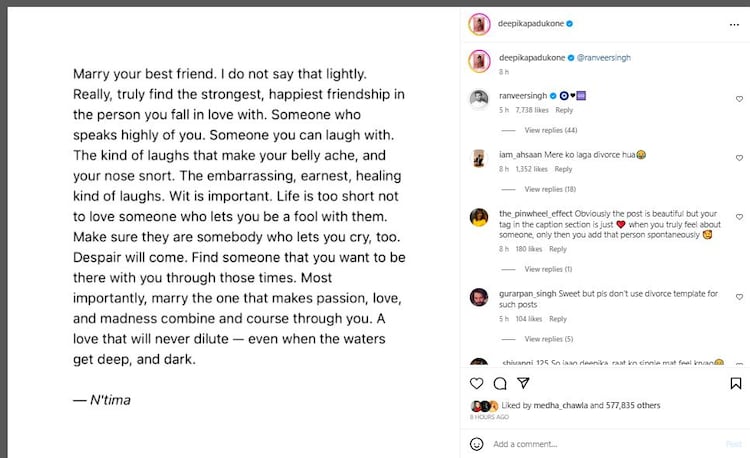Click the_pinwheel_effect's comment avatar

click(x=479, y=217)
